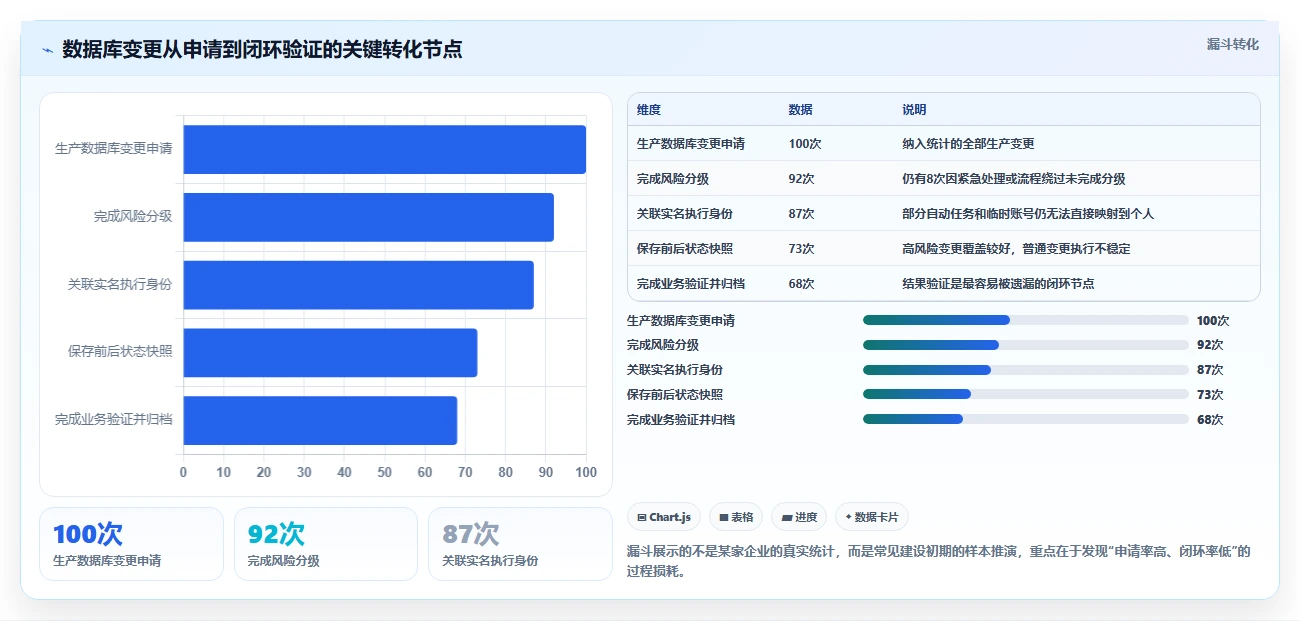Click description 纳入统计的全部生产变更

(968, 144)
